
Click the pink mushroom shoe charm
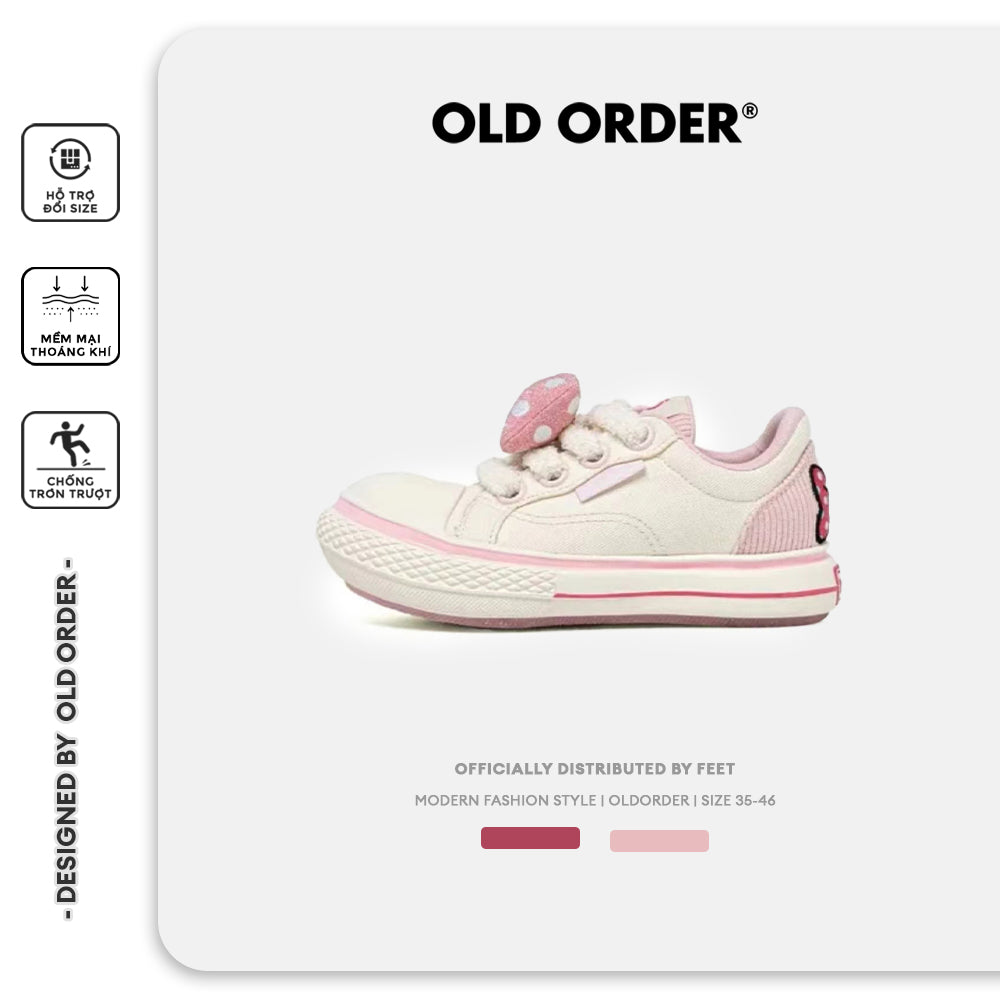540,412
